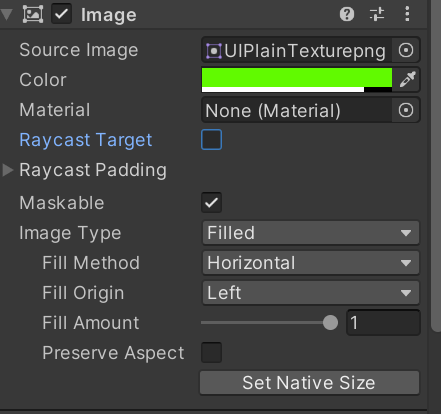
Task: Disable the Image component enable checkbox
Action: click(61, 14)
